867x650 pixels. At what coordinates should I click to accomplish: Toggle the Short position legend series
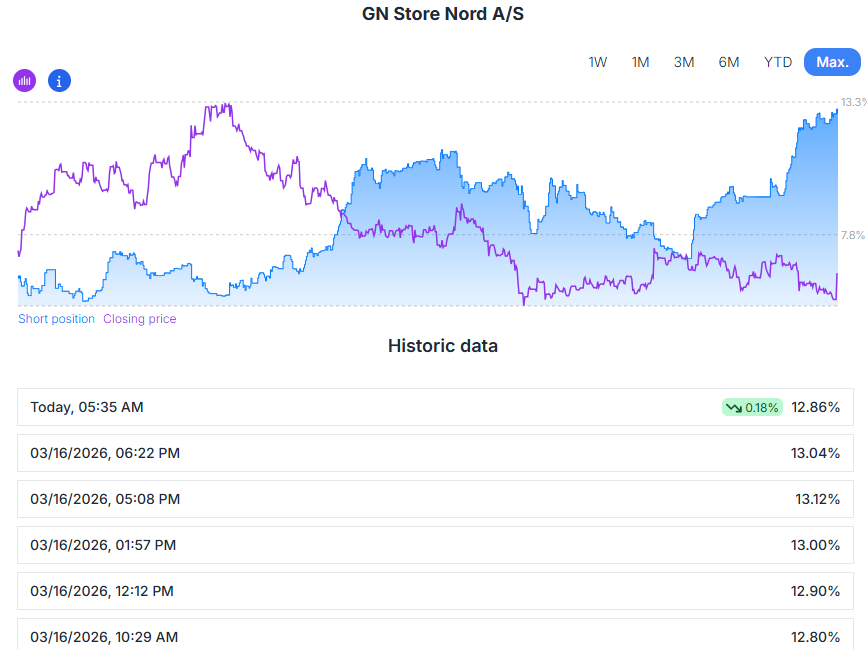pos(56,319)
